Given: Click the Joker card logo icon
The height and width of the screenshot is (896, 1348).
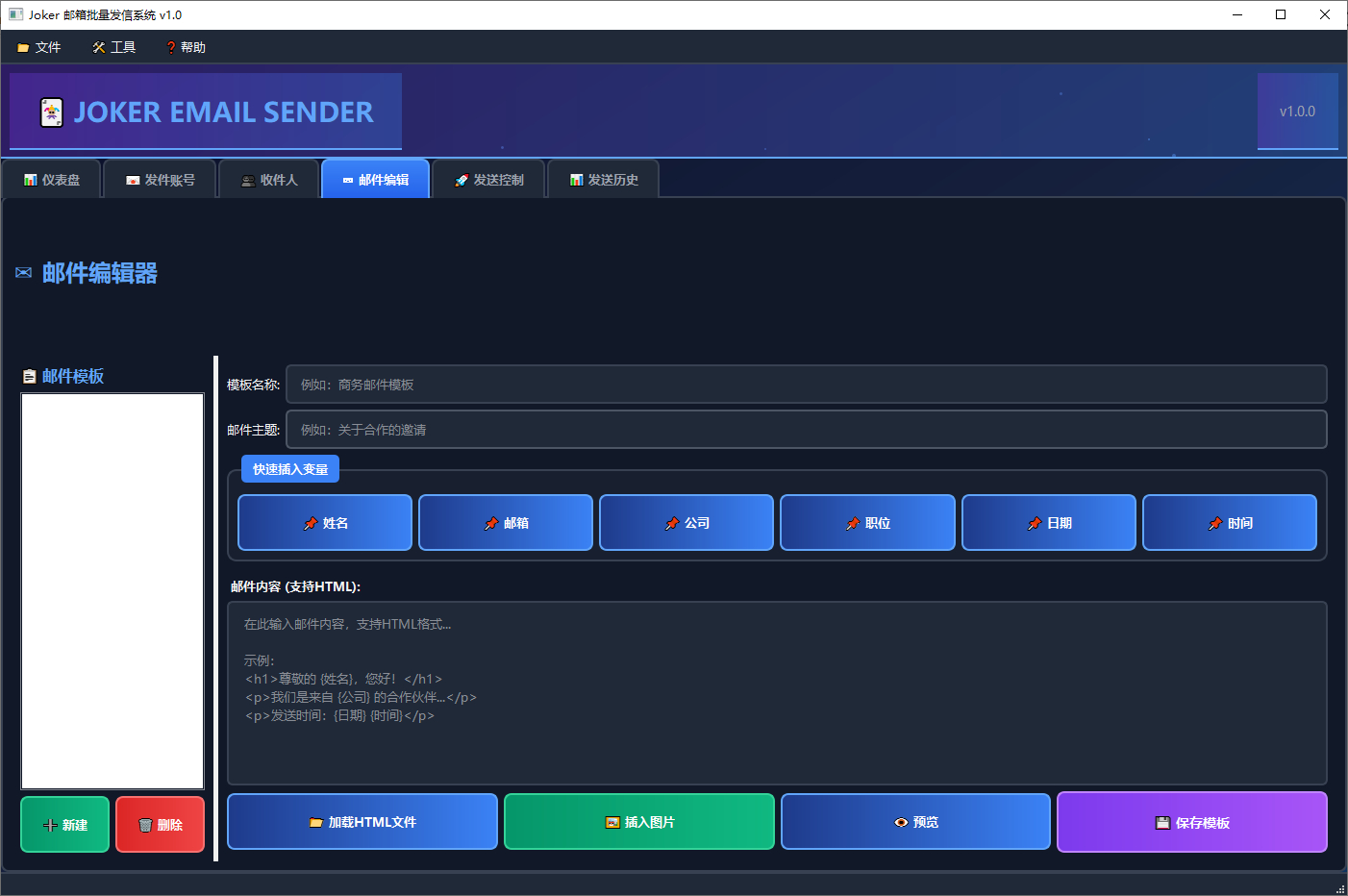Looking at the screenshot, I should [50, 112].
